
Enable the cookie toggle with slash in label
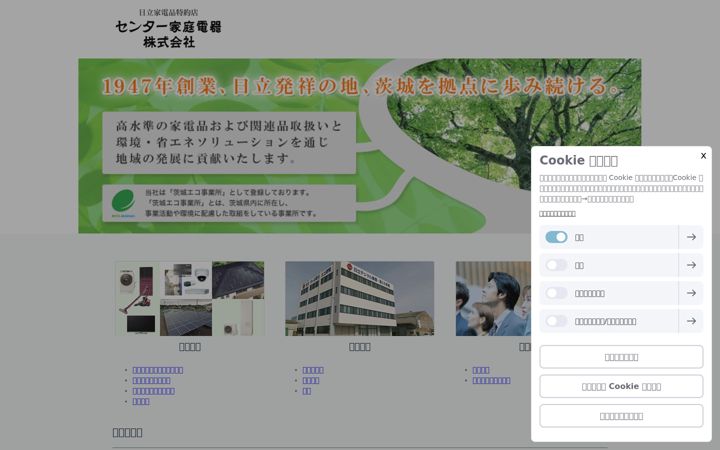[x=556, y=321]
